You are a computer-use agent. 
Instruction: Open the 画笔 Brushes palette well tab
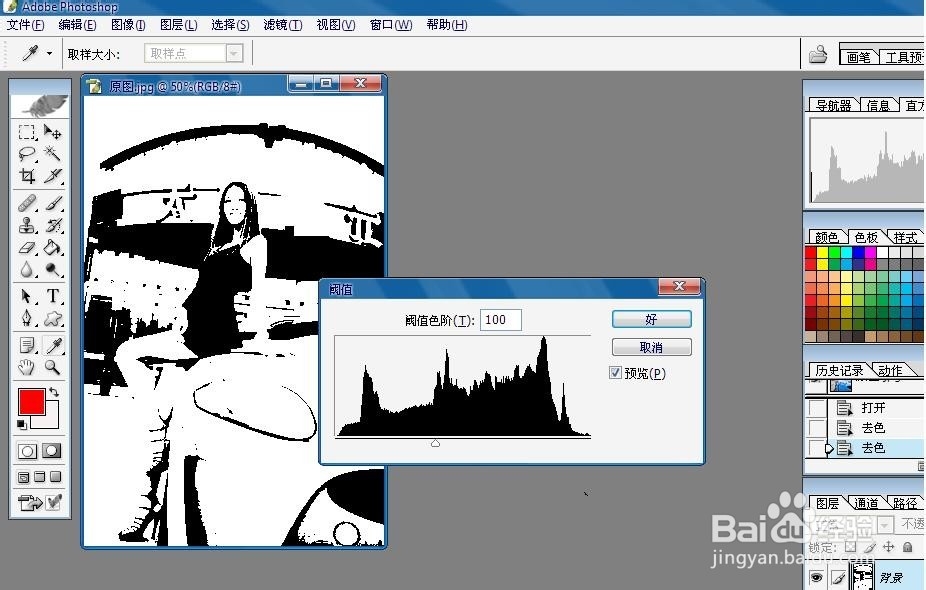858,57
